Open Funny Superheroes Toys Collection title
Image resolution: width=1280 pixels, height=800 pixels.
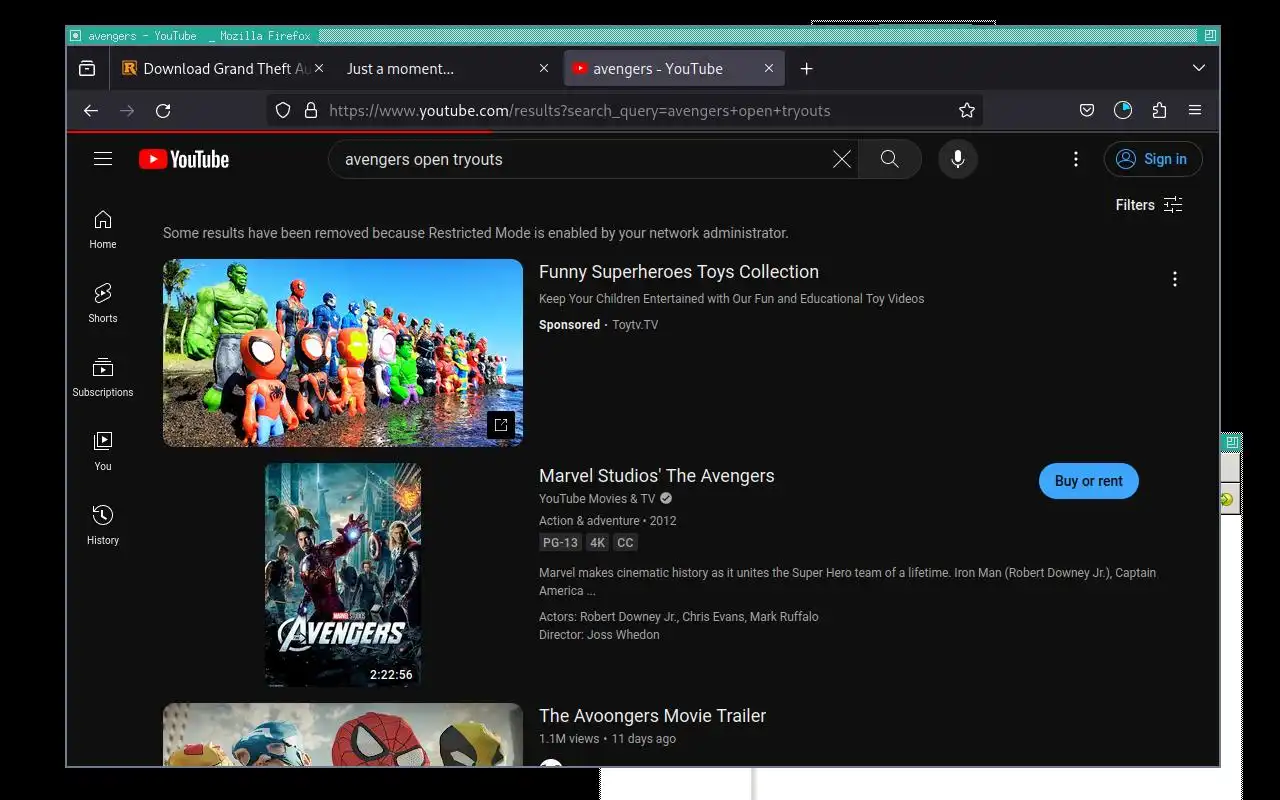[679, 272]
